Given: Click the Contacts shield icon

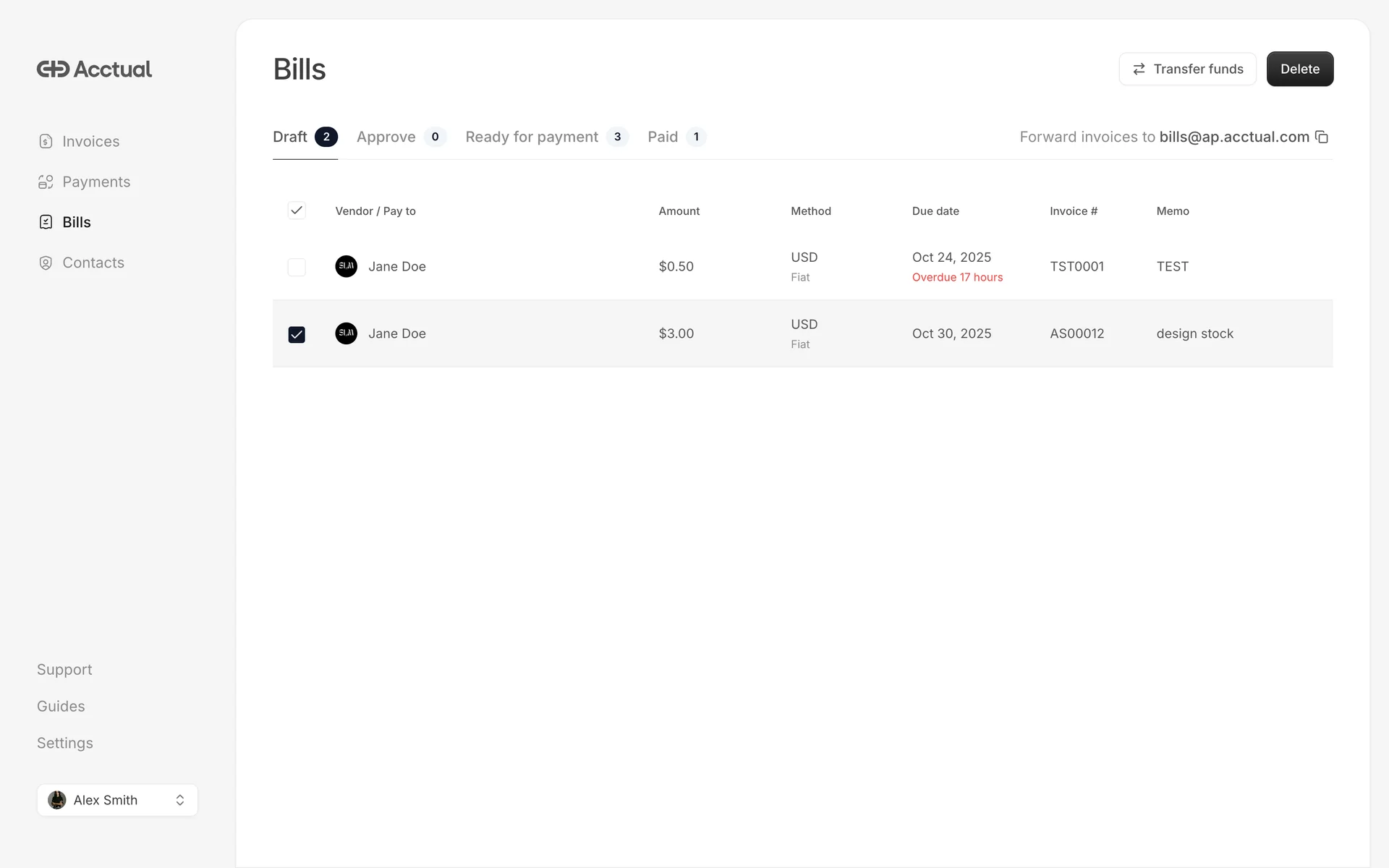Looking at the screenshot, I should [x=46, y=263].
